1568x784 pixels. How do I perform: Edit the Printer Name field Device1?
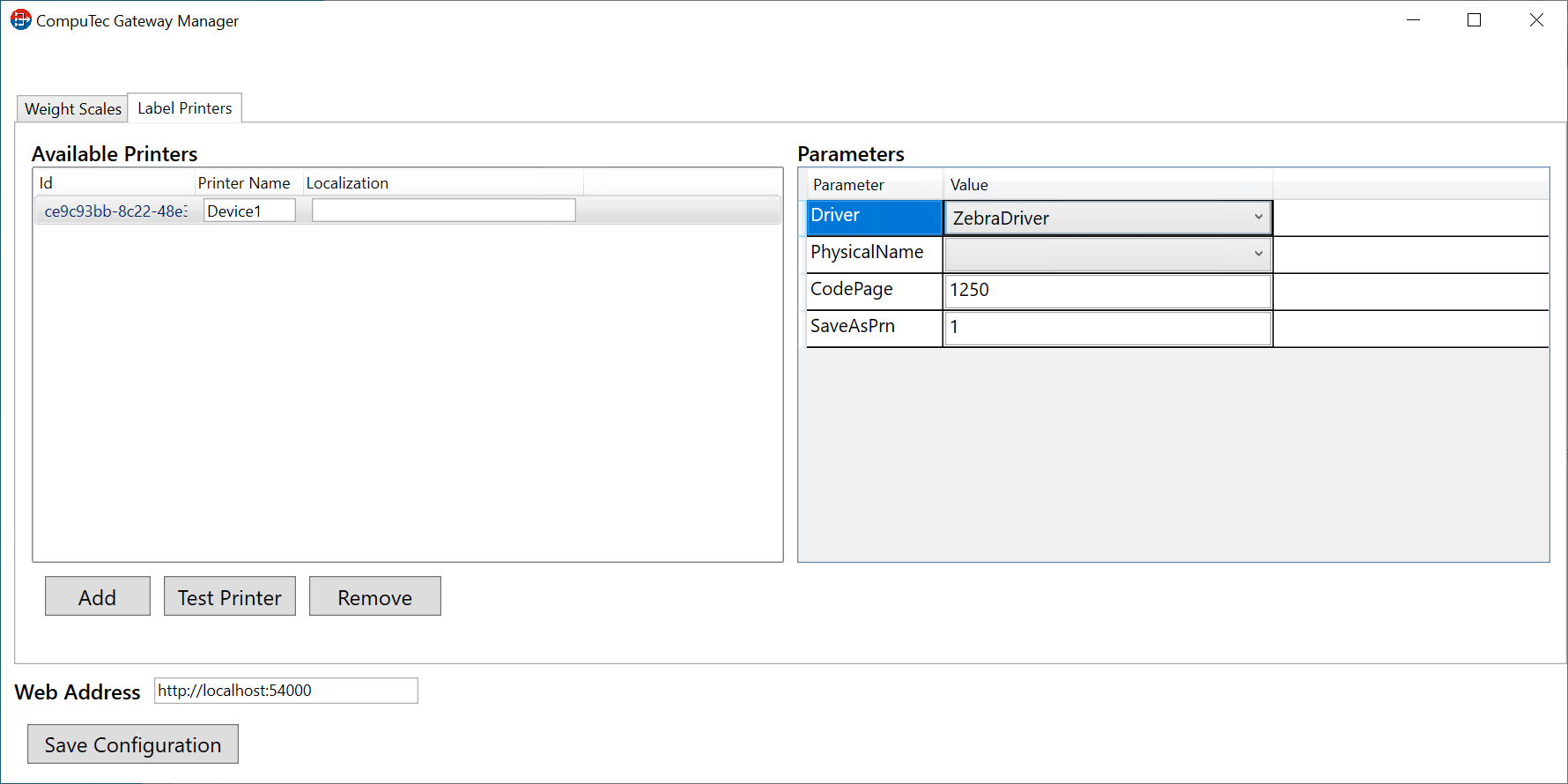click(249, 211)
